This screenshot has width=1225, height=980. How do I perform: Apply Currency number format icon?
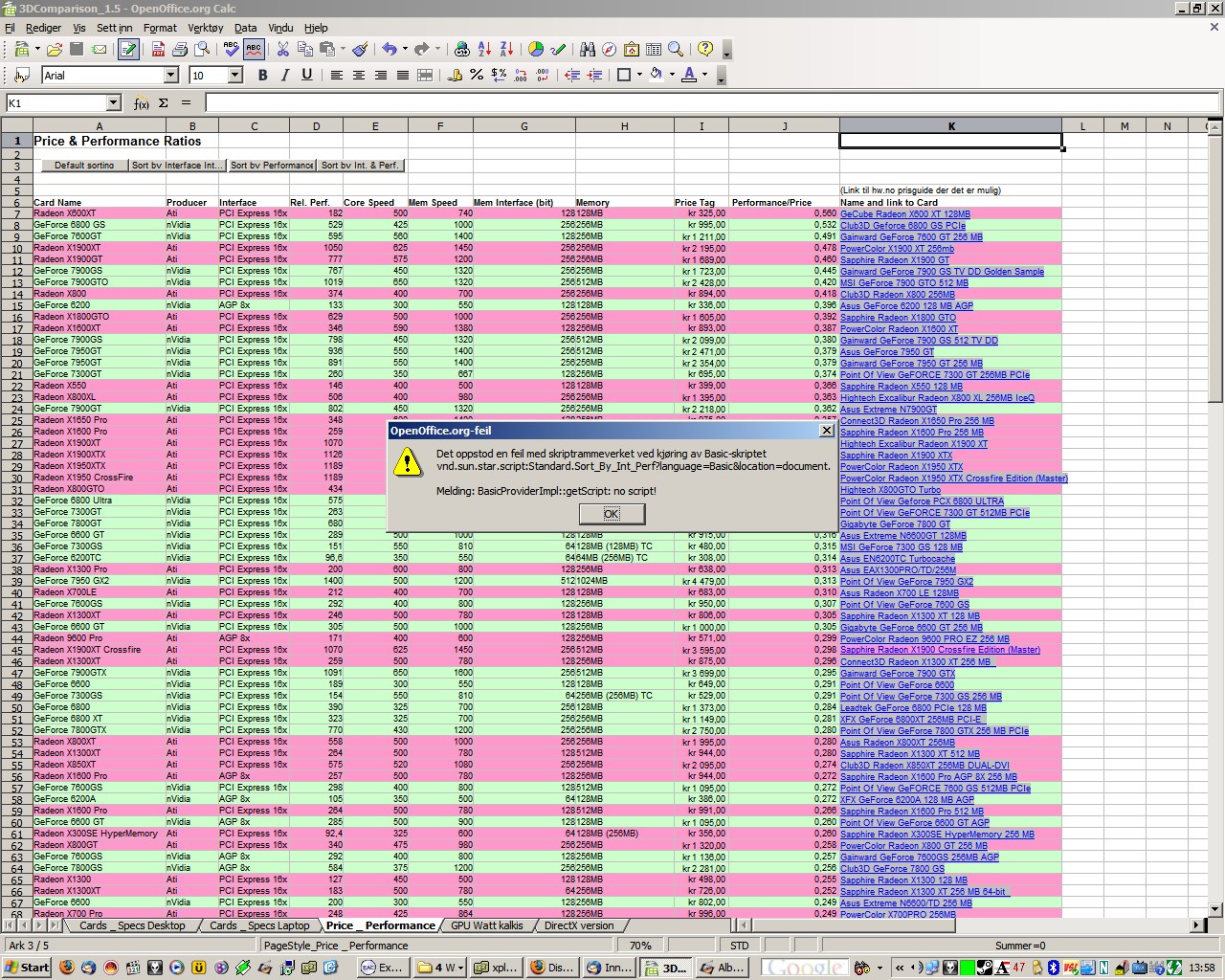[455, 75]
